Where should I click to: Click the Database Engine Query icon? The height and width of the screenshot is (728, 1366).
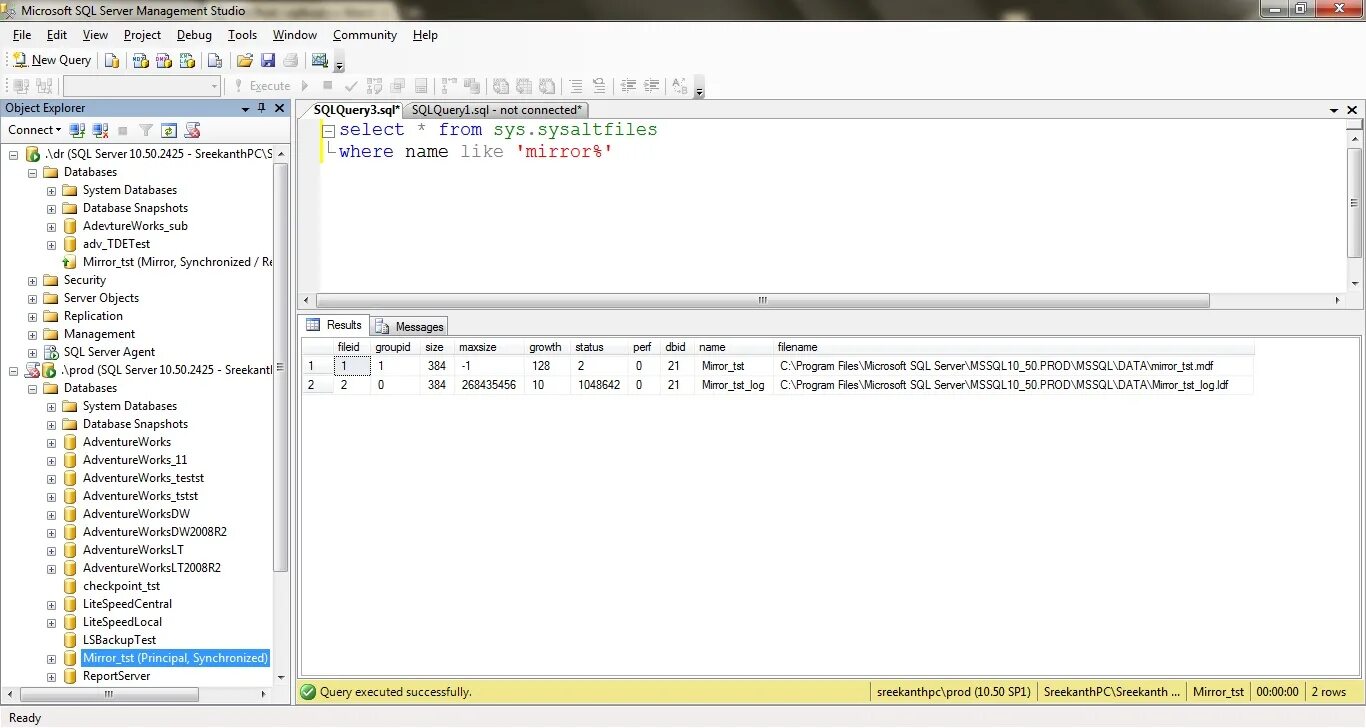coord(112,60)
